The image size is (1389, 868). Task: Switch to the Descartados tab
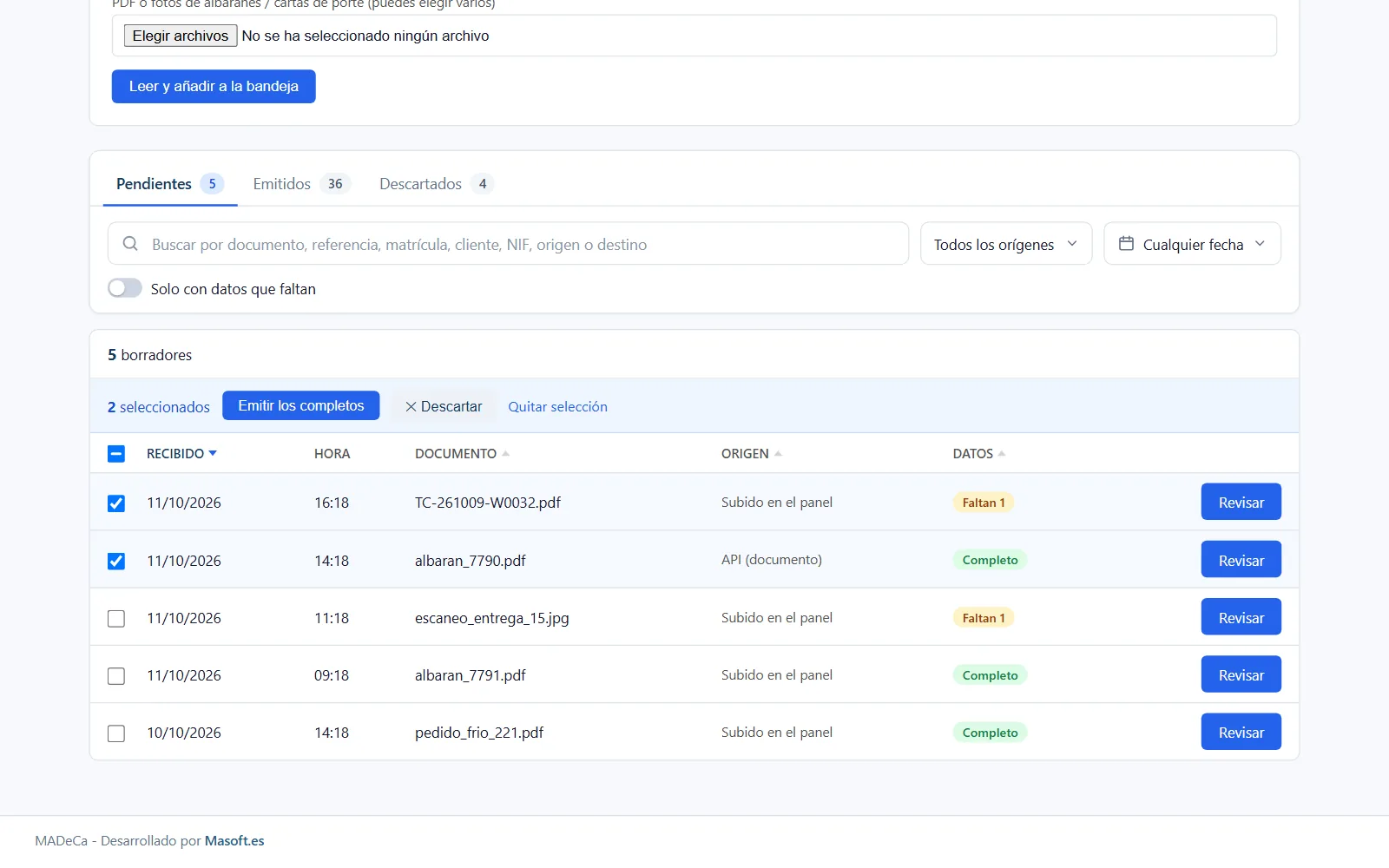tap(436, 184)
